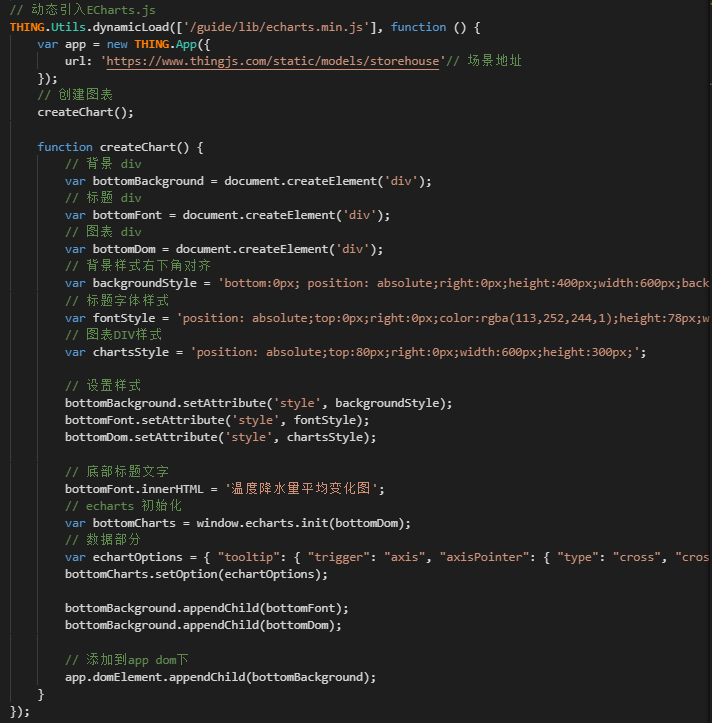Click the comment '// 背景样式右下角对齐'

138,266
